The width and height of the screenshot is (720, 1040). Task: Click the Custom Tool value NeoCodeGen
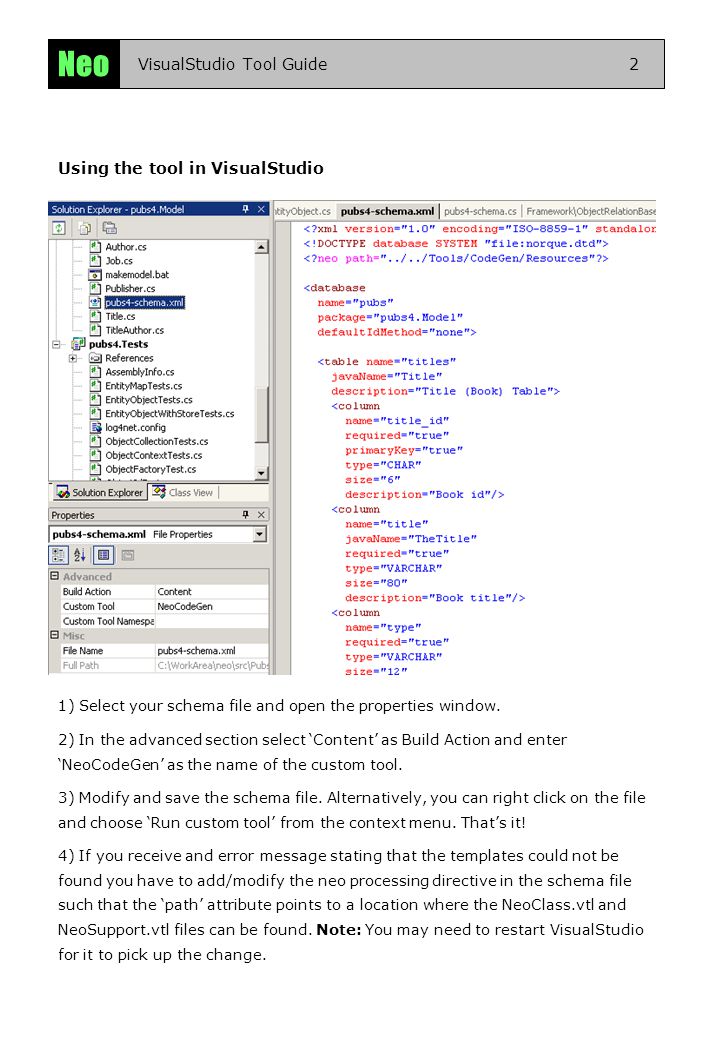tap(211, 606)
